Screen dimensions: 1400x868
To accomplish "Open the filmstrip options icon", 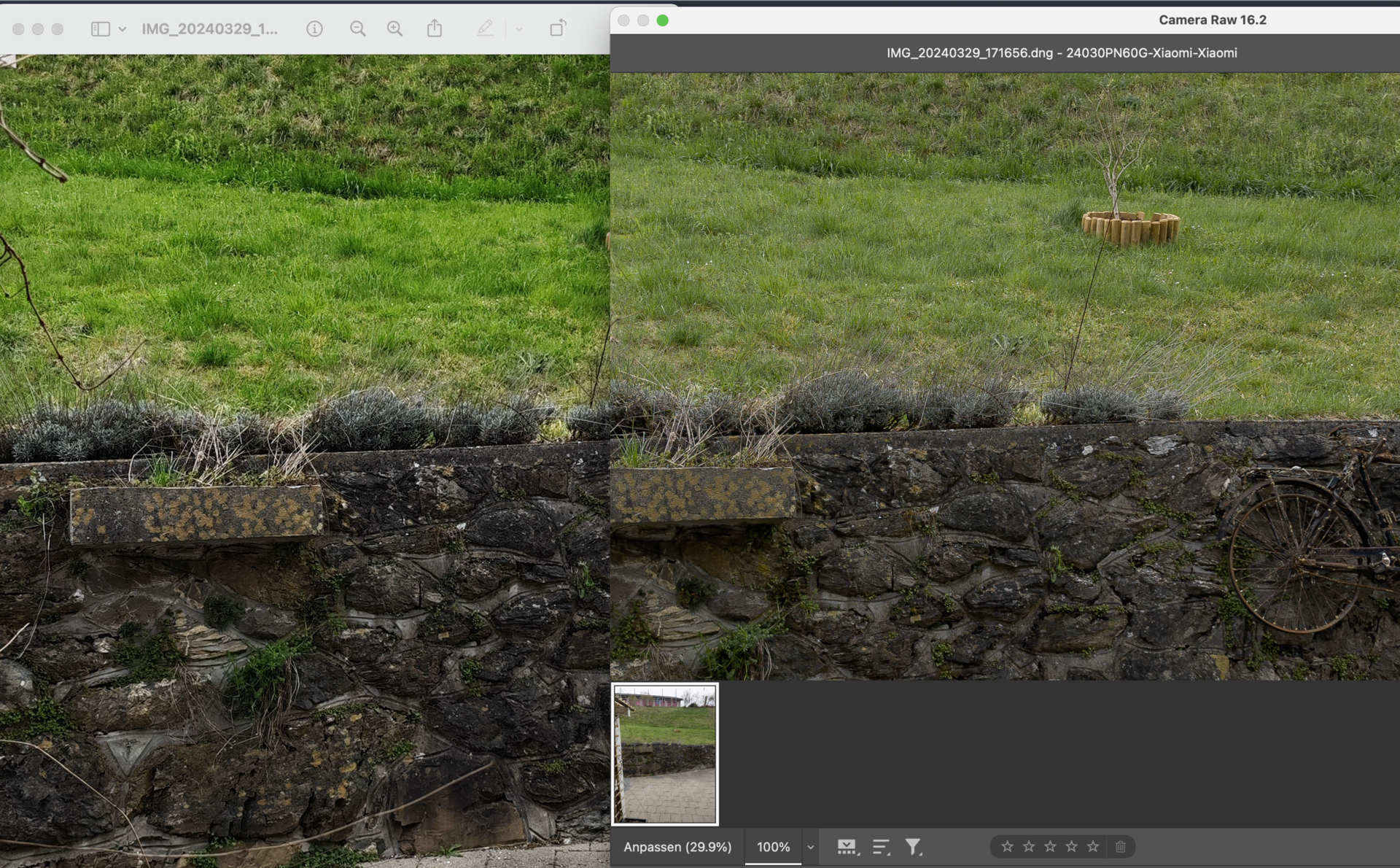I will tap(847, 847).
